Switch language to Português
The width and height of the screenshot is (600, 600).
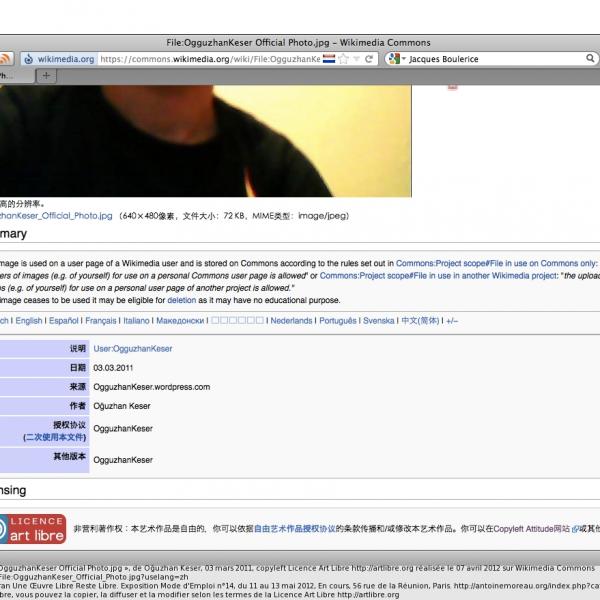[x=338, y=321]
